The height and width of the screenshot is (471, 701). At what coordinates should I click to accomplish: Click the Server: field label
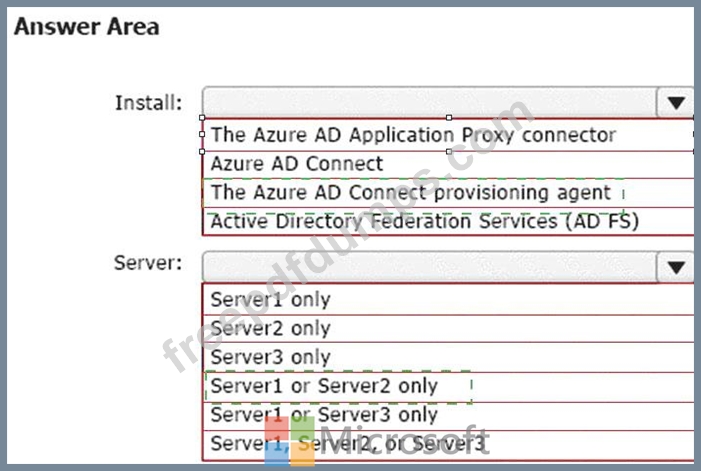click(x=148, y=264)
